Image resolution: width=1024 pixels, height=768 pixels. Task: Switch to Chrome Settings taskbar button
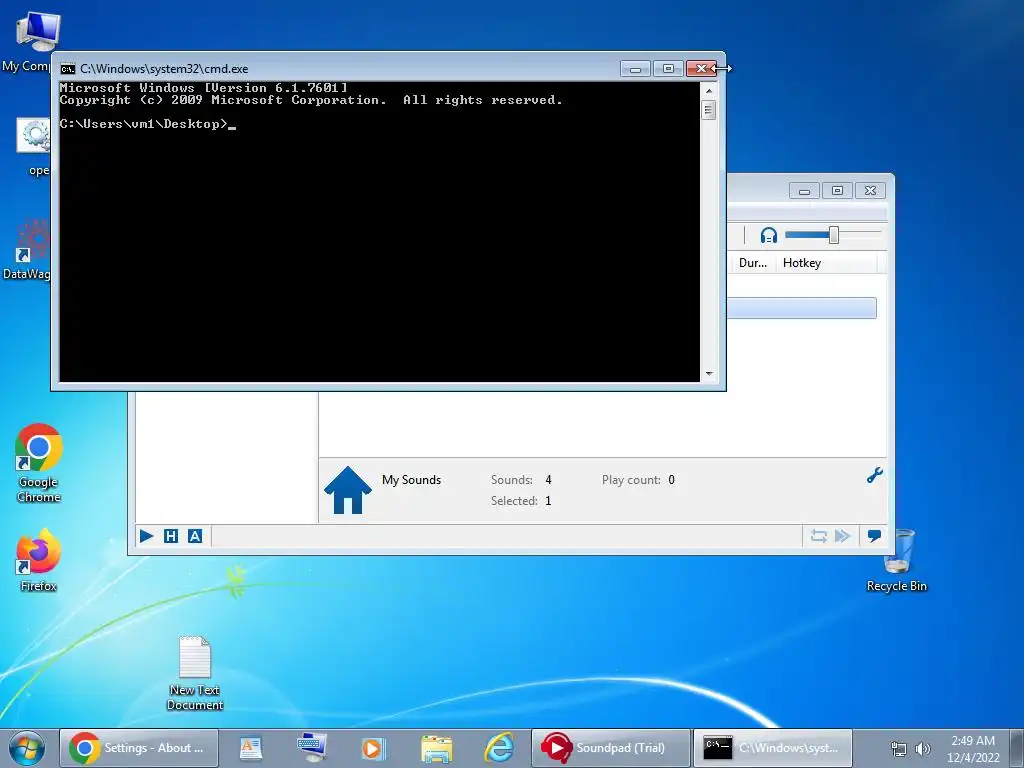tap(138, 748)
